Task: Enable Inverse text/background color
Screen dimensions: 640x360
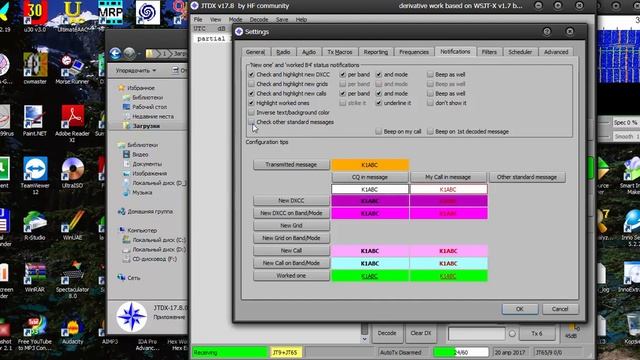Action: pos(251,112)
